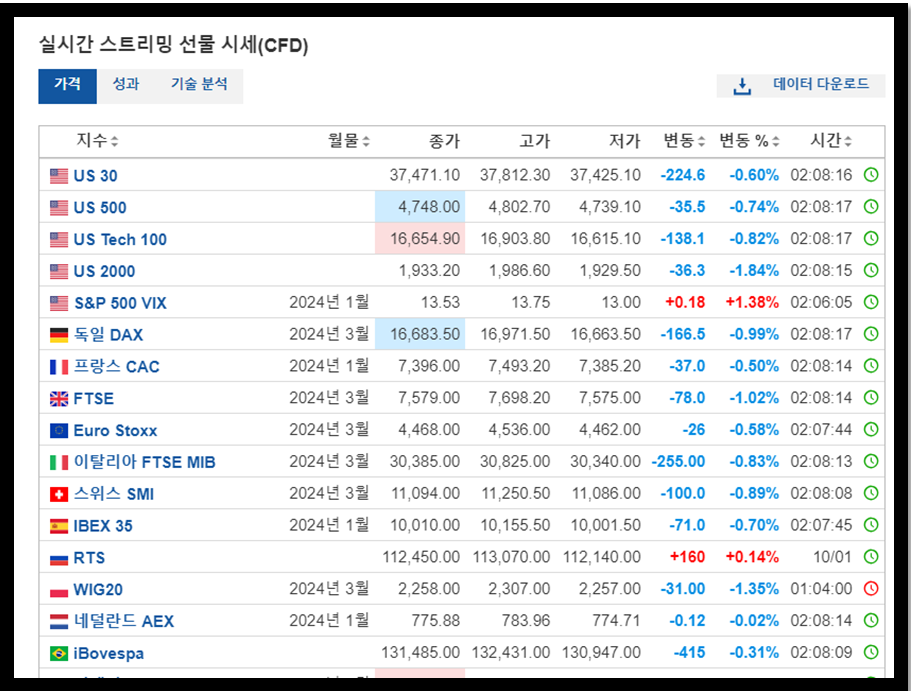Click the 저가 column header
Viewport: 911px width, 691px height.
click(x=625, y=140)
